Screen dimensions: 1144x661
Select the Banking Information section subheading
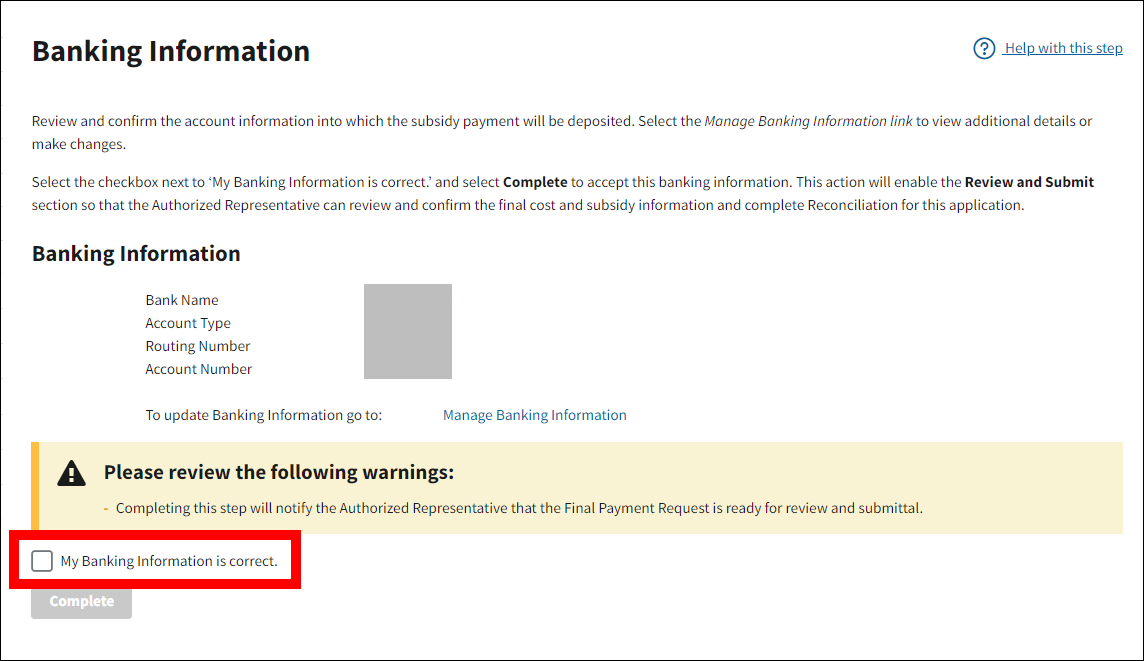click(x=136, y=254)
